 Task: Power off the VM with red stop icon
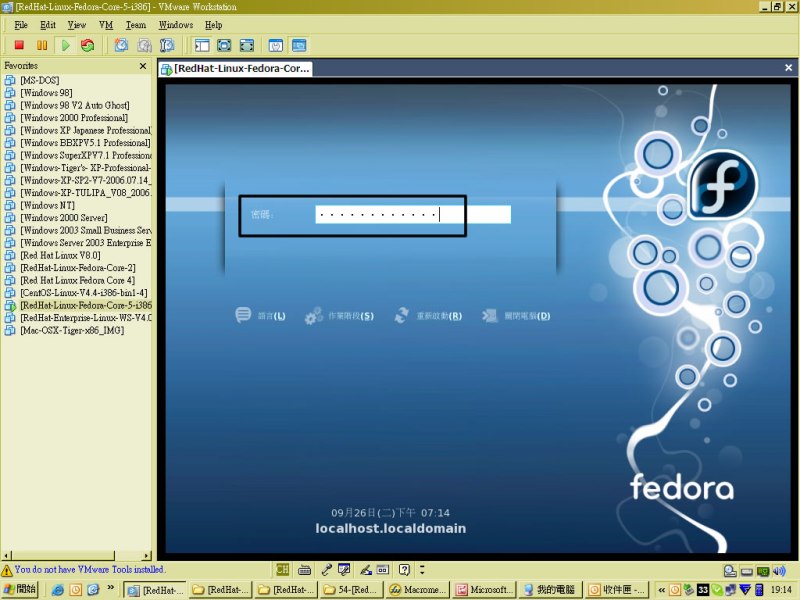[x=19, y=45]
